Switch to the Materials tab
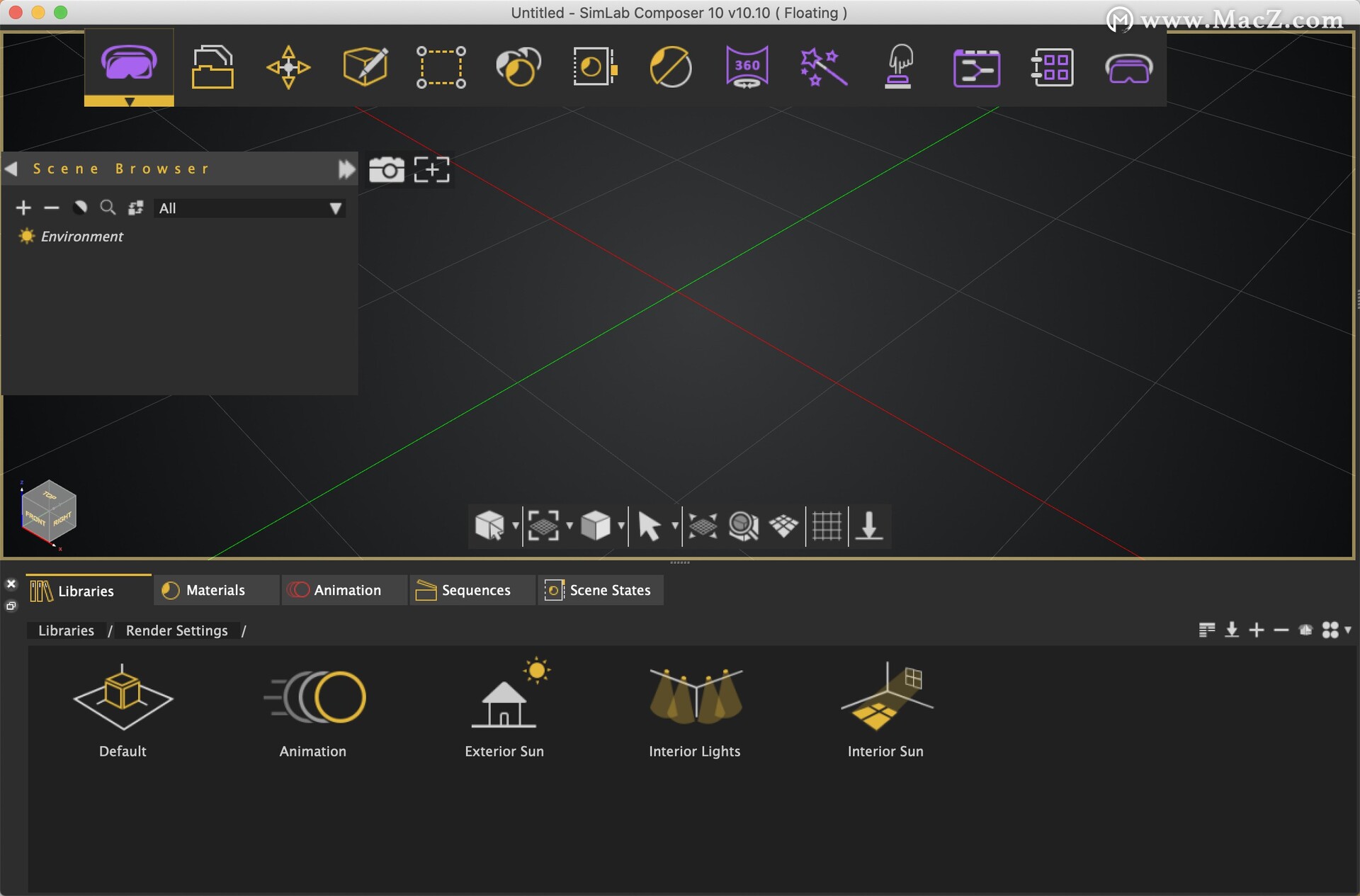Screen dimensions: 1360x896 [x=216, y=590]
